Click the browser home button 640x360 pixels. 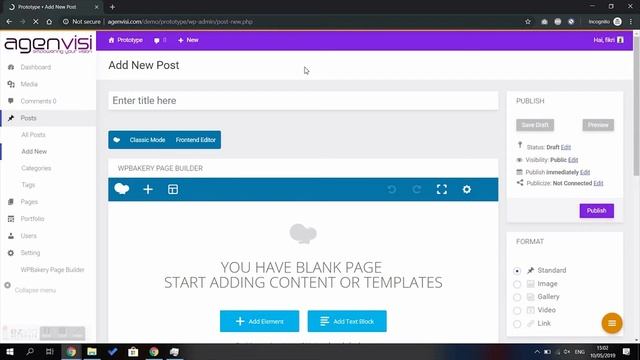pos(49,22)
